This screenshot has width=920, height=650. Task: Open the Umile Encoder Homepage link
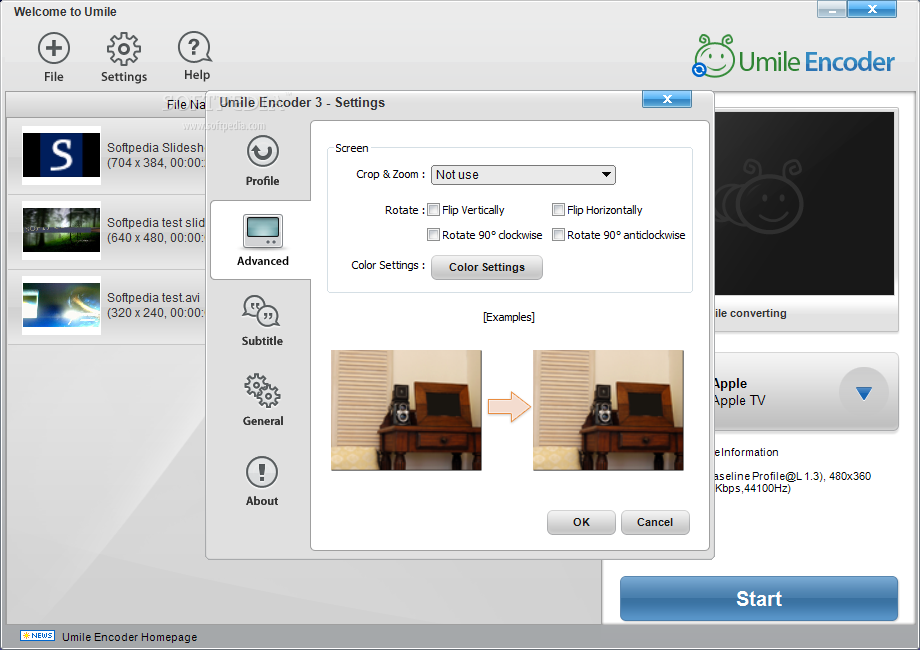130,637
